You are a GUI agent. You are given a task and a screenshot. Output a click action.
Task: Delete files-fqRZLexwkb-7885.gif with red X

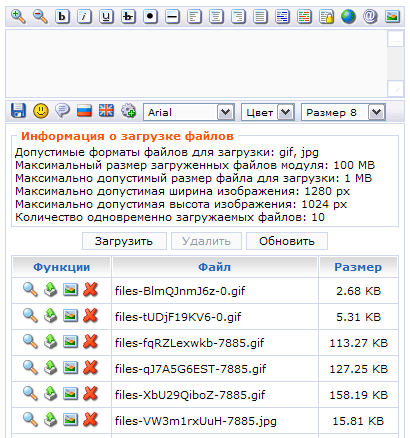(x=90, y=342)
